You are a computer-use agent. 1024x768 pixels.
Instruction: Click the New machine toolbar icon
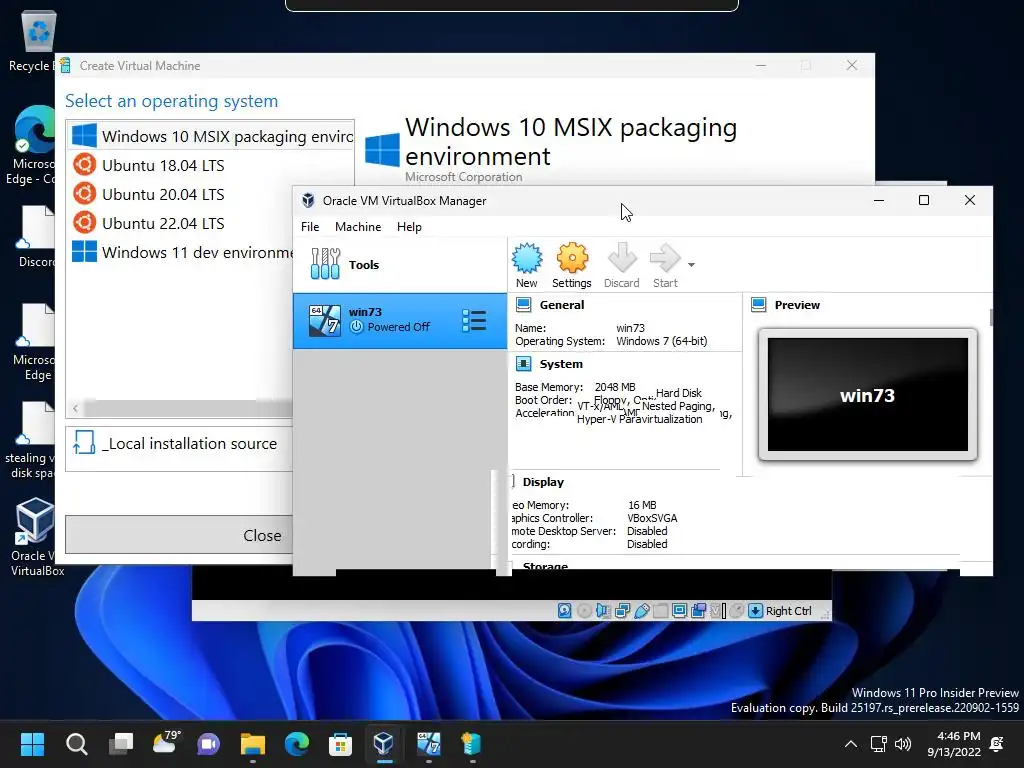pos(527,265)
